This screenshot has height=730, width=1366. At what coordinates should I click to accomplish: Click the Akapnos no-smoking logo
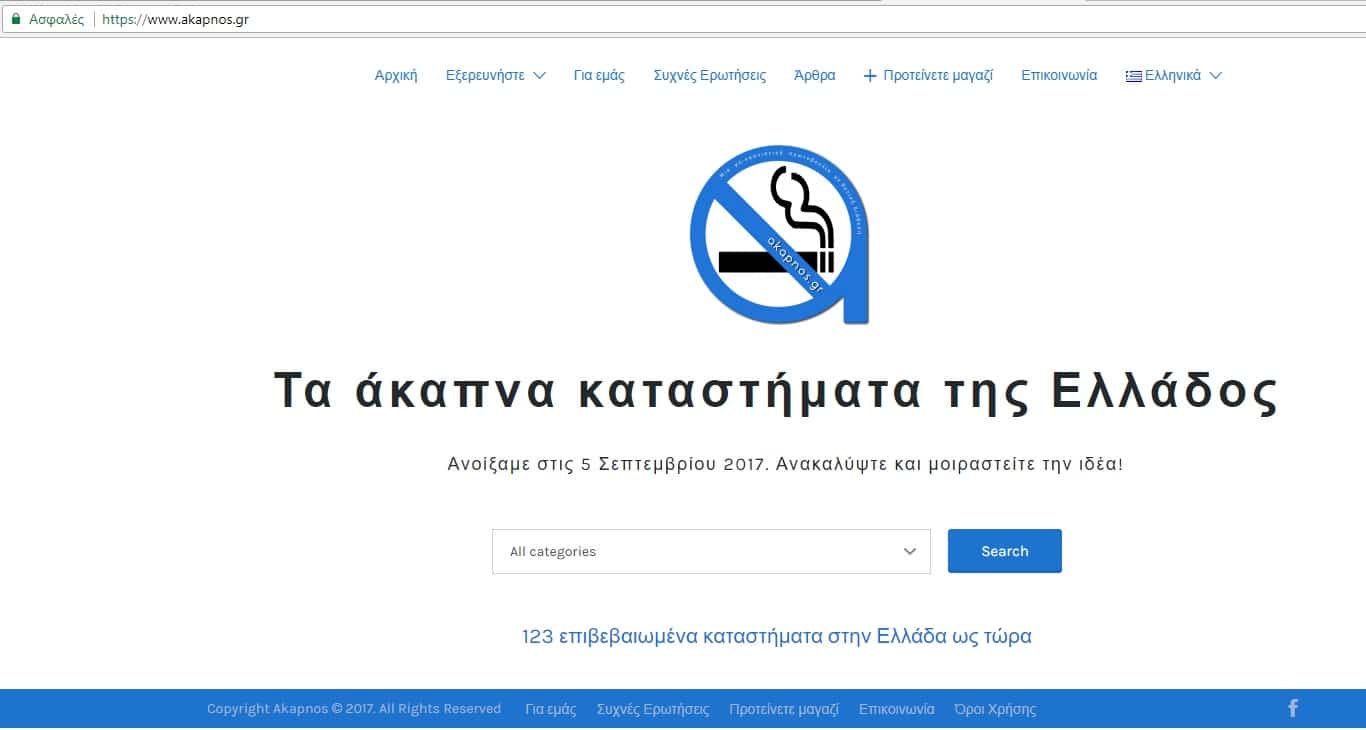(779, 234)
